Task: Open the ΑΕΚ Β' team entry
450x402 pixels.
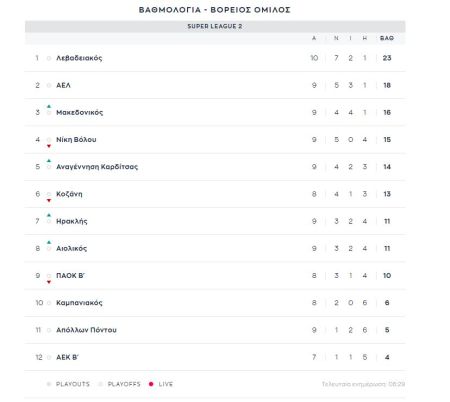Action: (67, 357)
